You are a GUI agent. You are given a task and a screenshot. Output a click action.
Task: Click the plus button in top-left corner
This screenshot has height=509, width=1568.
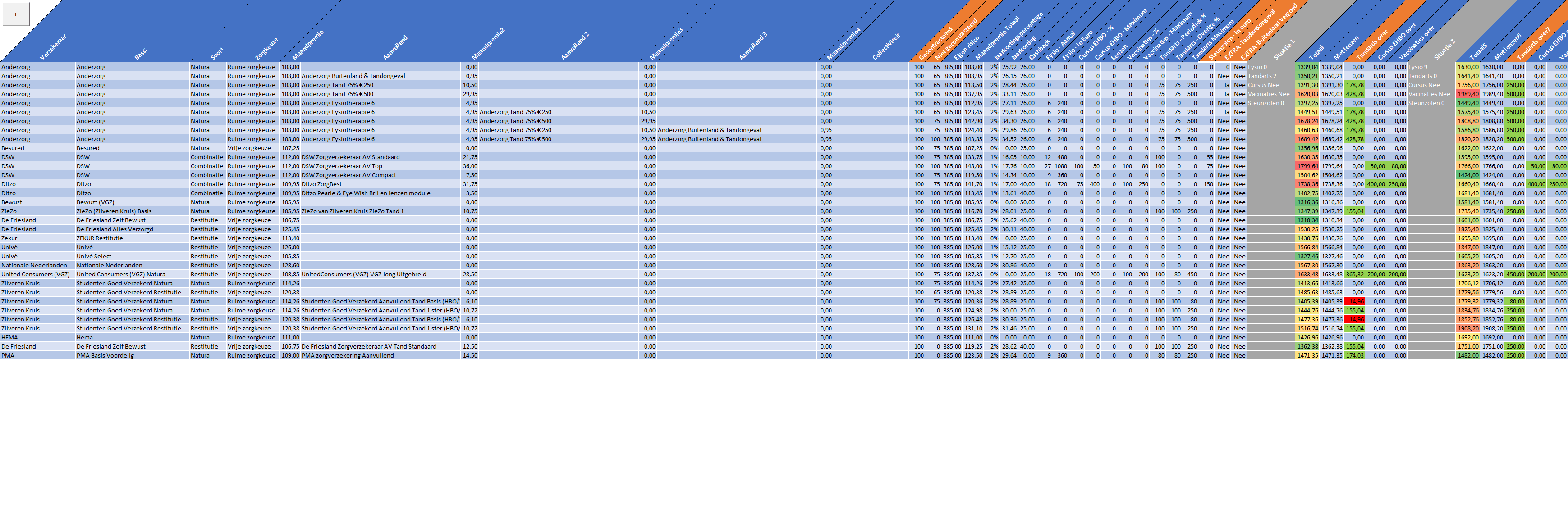point(15,14)
